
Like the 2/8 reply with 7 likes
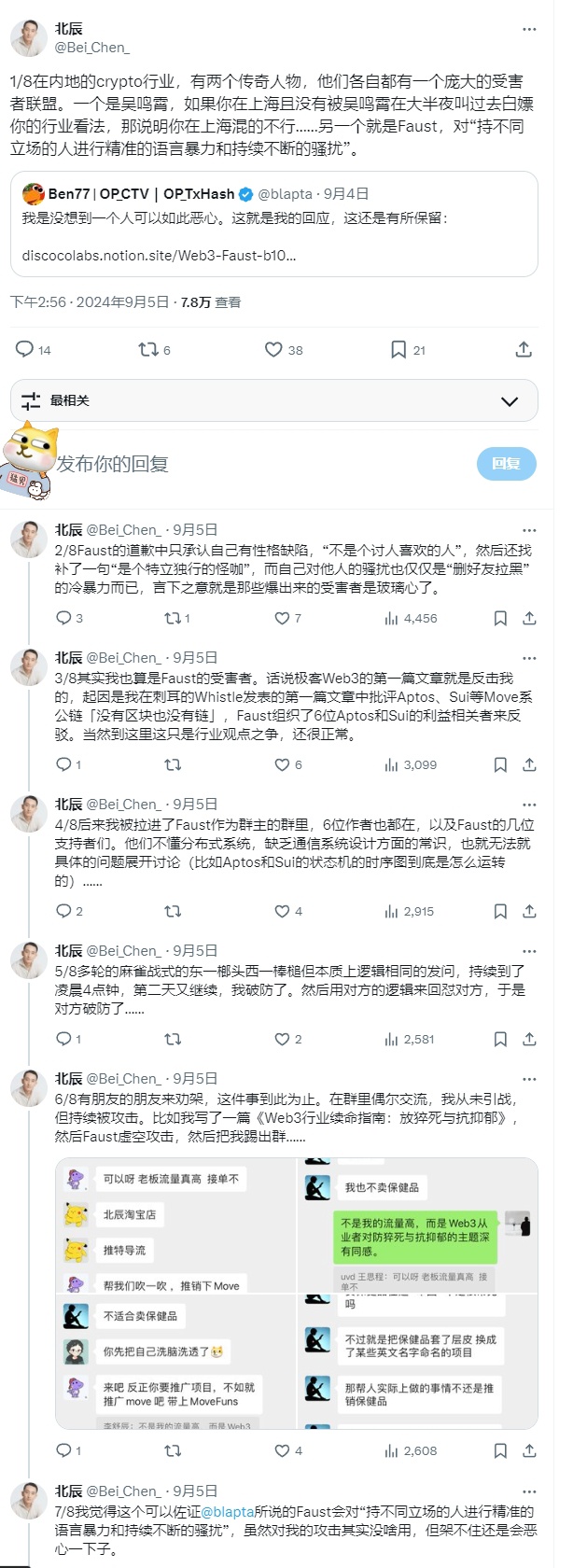(x=281, y=618)
